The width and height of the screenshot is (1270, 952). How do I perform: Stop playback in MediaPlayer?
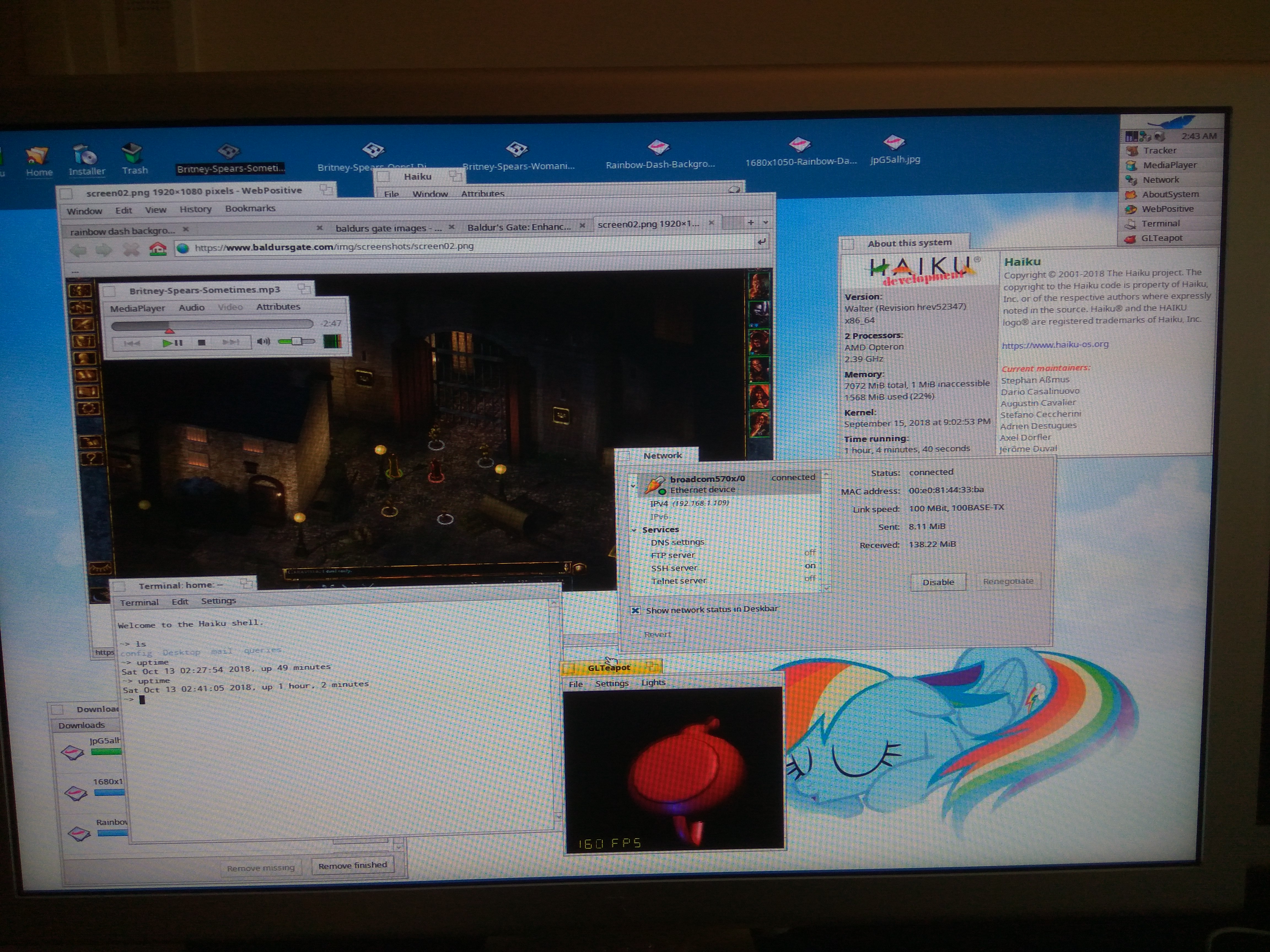pyautogui.click(x=201, y=343)
